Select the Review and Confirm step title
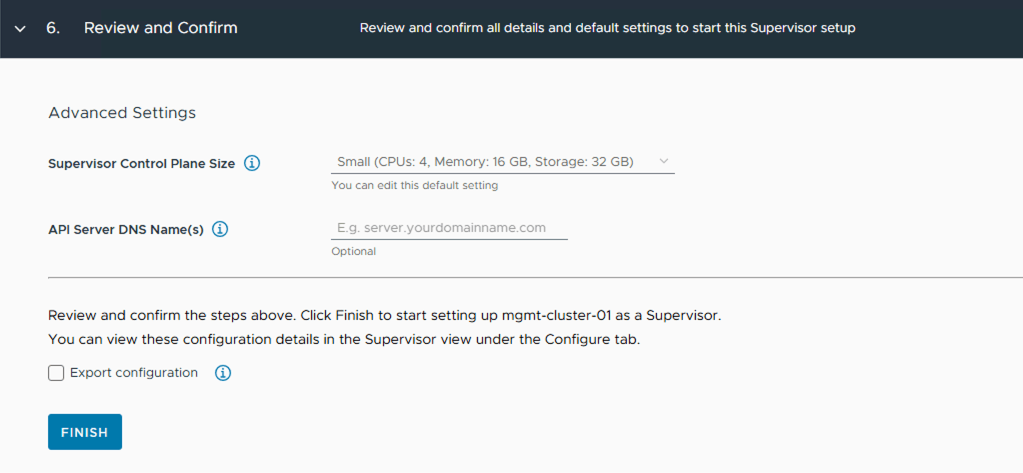1023x473 pixels. coord(160,28)
